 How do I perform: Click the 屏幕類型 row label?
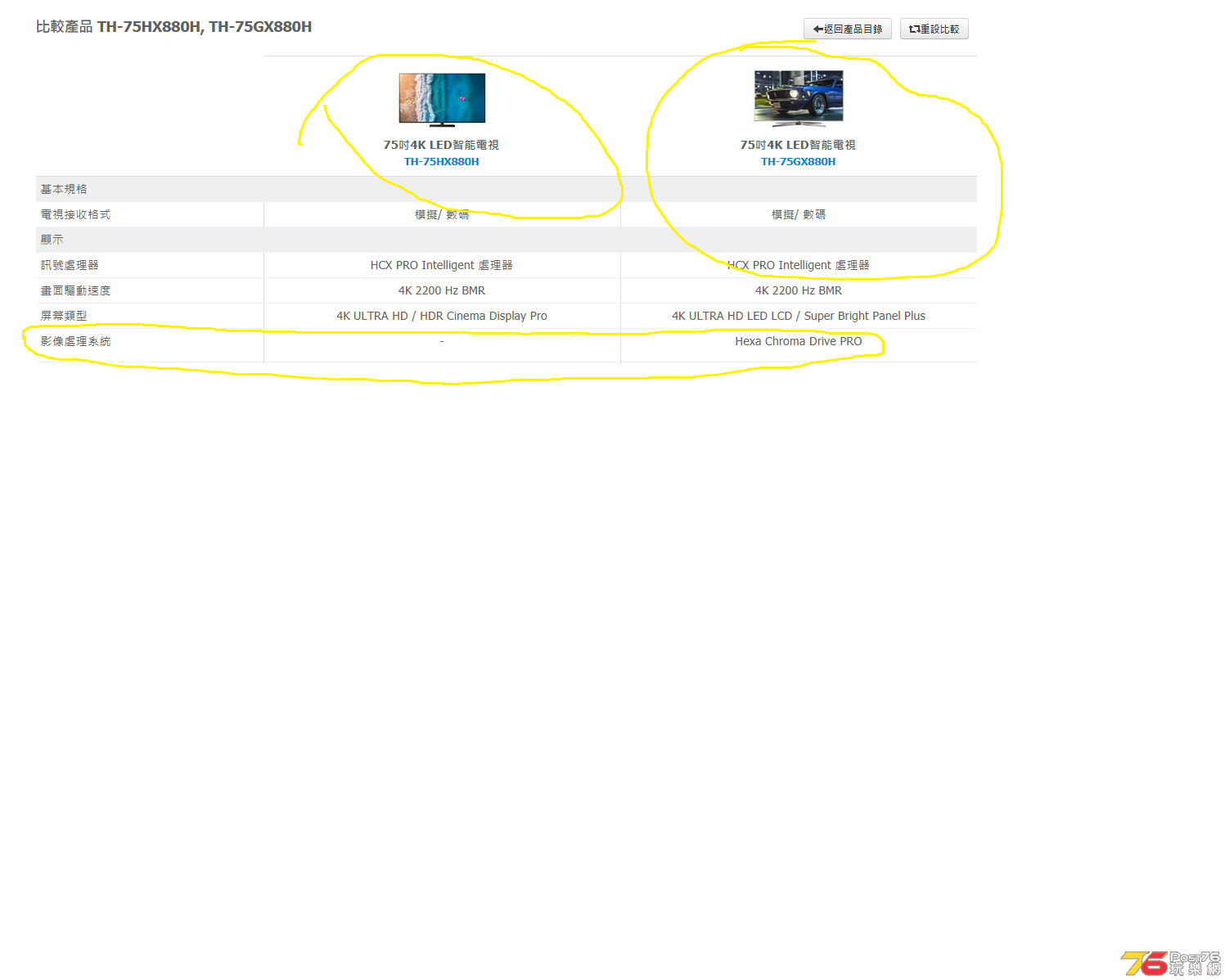tap(64, 316)
